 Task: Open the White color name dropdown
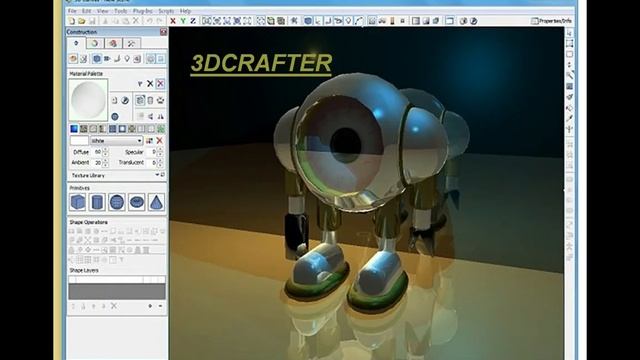point(116,140)
